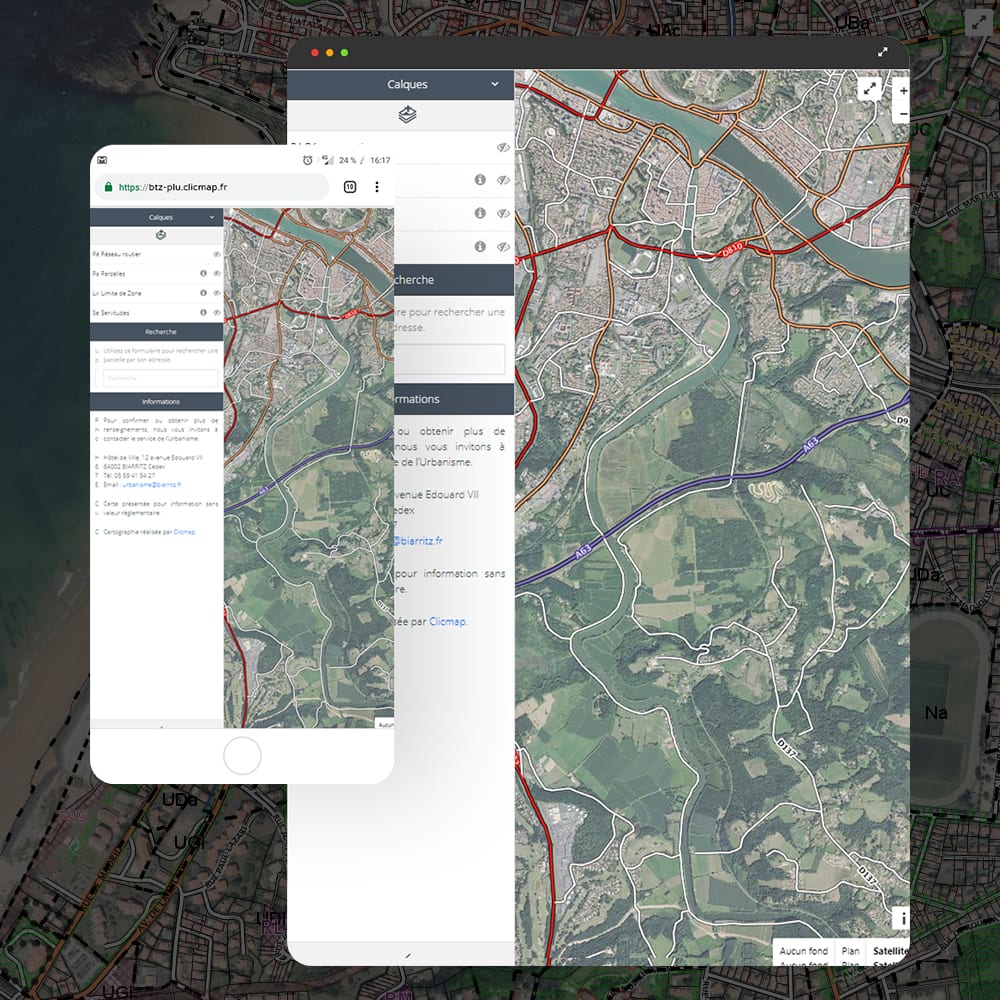The height and width of the screenshot is (1000, 1000).
Task: Hide the Servitudes layer on phone
Action: (x=216, y=313)
